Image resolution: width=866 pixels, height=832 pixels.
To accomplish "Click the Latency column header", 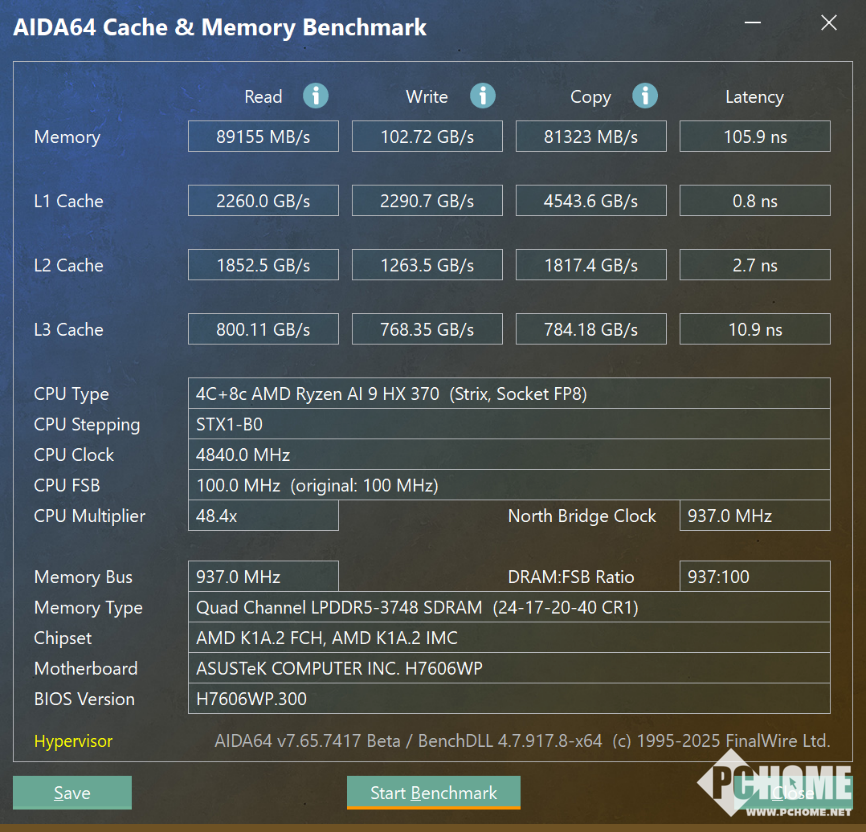I will click(x=754, y=97).
